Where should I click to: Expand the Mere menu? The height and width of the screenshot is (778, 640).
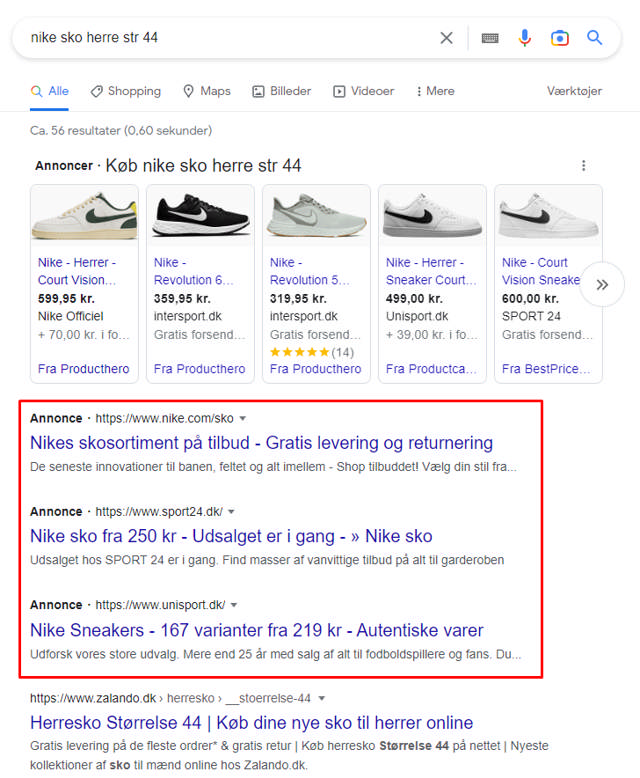click(x=435, y=91)
